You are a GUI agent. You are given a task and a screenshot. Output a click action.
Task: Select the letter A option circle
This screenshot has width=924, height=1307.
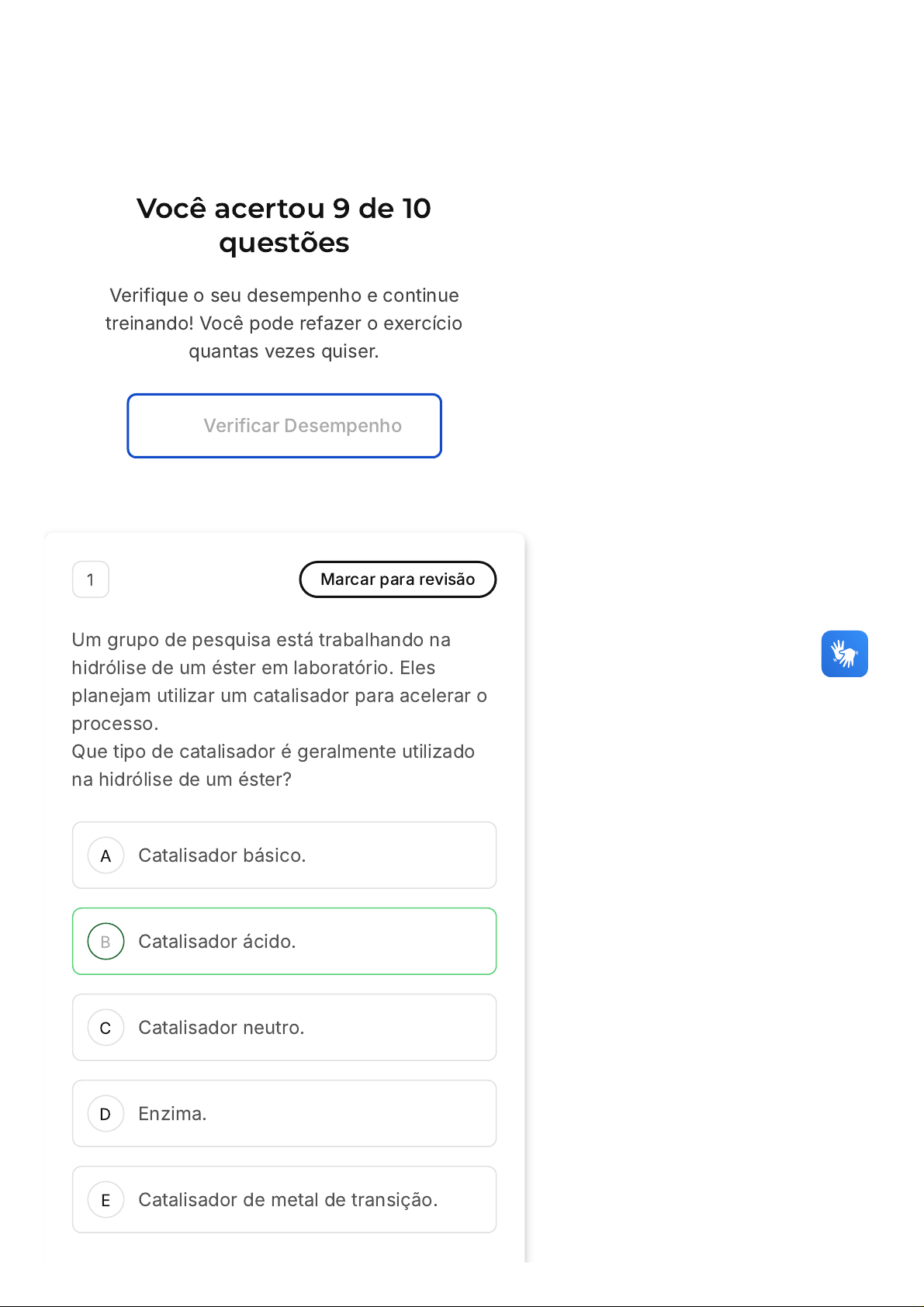(x=106, y=856)
